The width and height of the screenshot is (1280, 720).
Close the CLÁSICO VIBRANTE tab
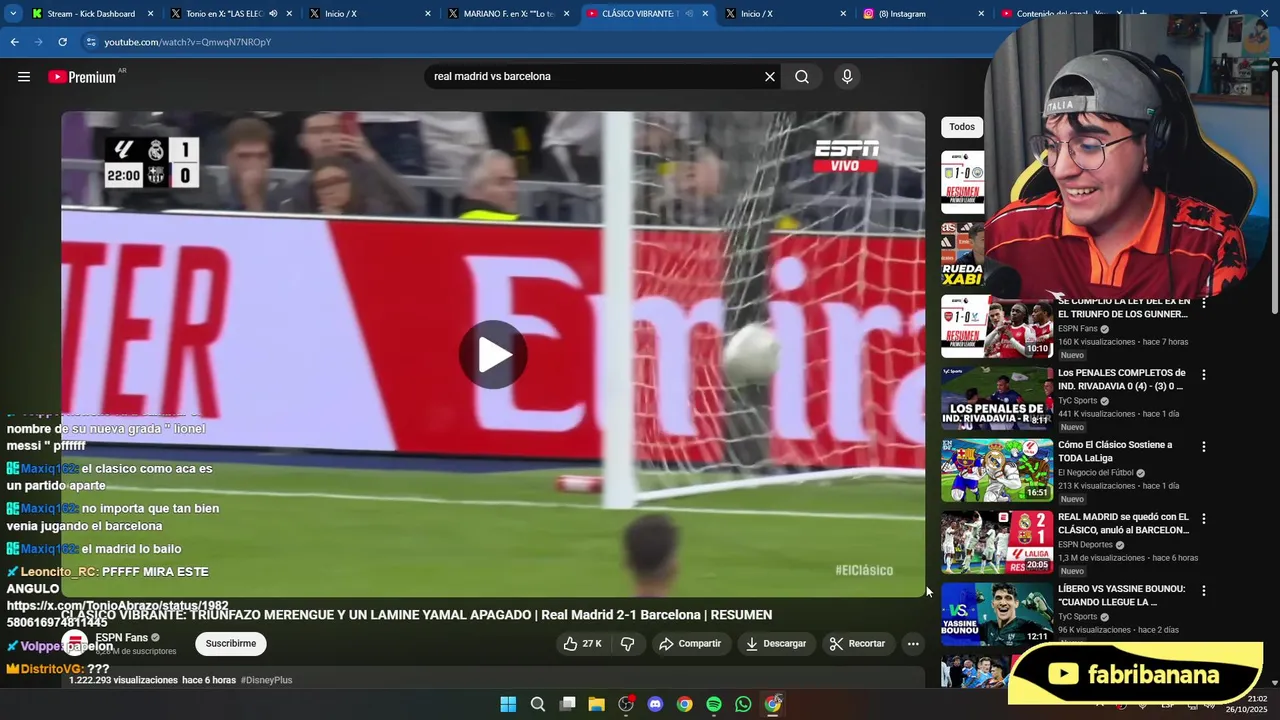pyautogui.click(x=705, y=14)
